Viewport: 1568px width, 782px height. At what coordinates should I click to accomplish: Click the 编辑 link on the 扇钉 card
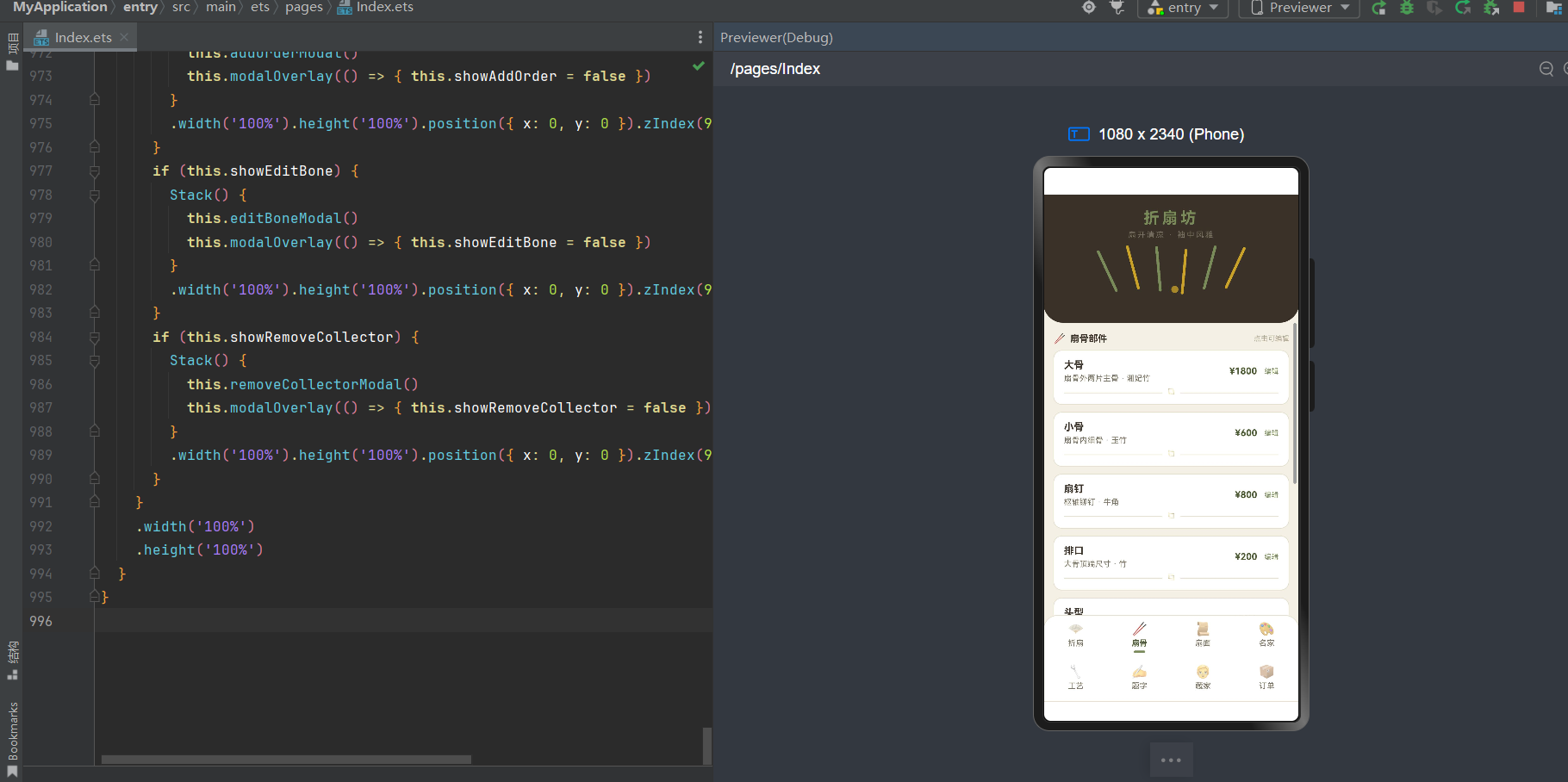[x=1272, y=495]
